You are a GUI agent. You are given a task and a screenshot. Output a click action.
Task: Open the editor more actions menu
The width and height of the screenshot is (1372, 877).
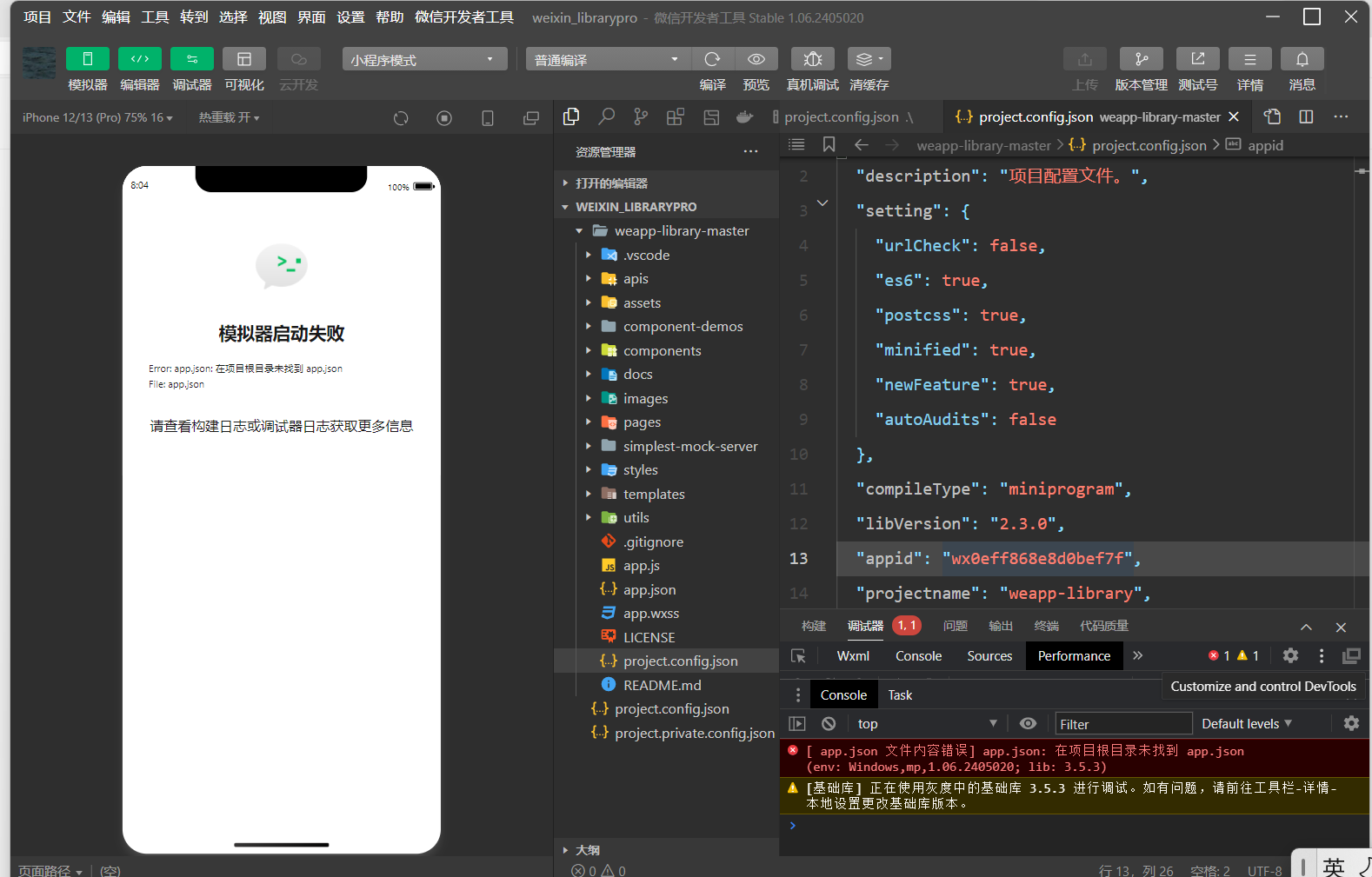pyautogui.click(x=1341, y=116)
